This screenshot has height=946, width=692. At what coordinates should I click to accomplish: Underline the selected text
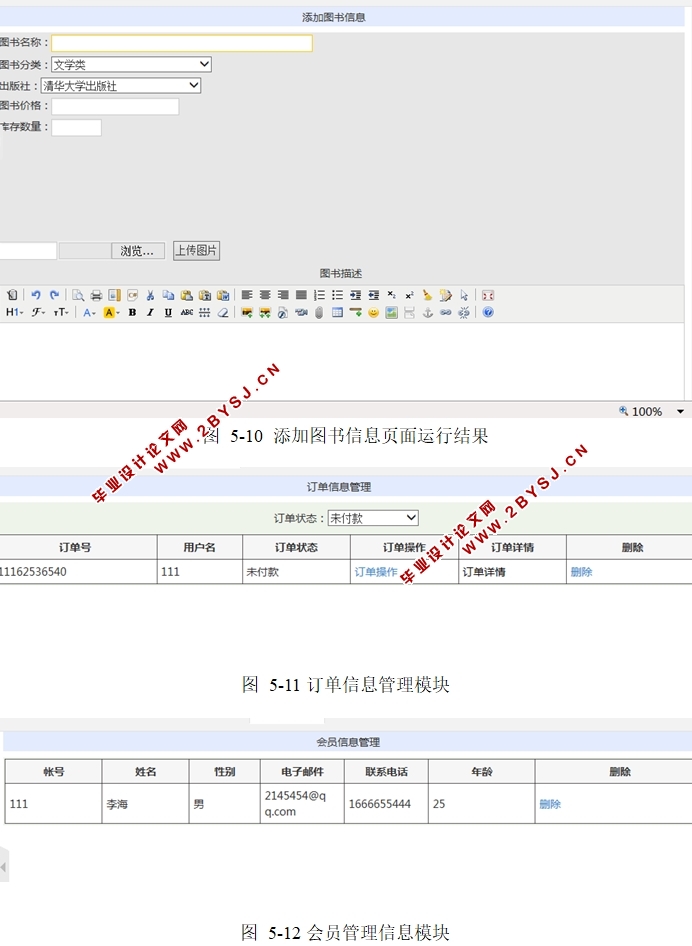168,313
